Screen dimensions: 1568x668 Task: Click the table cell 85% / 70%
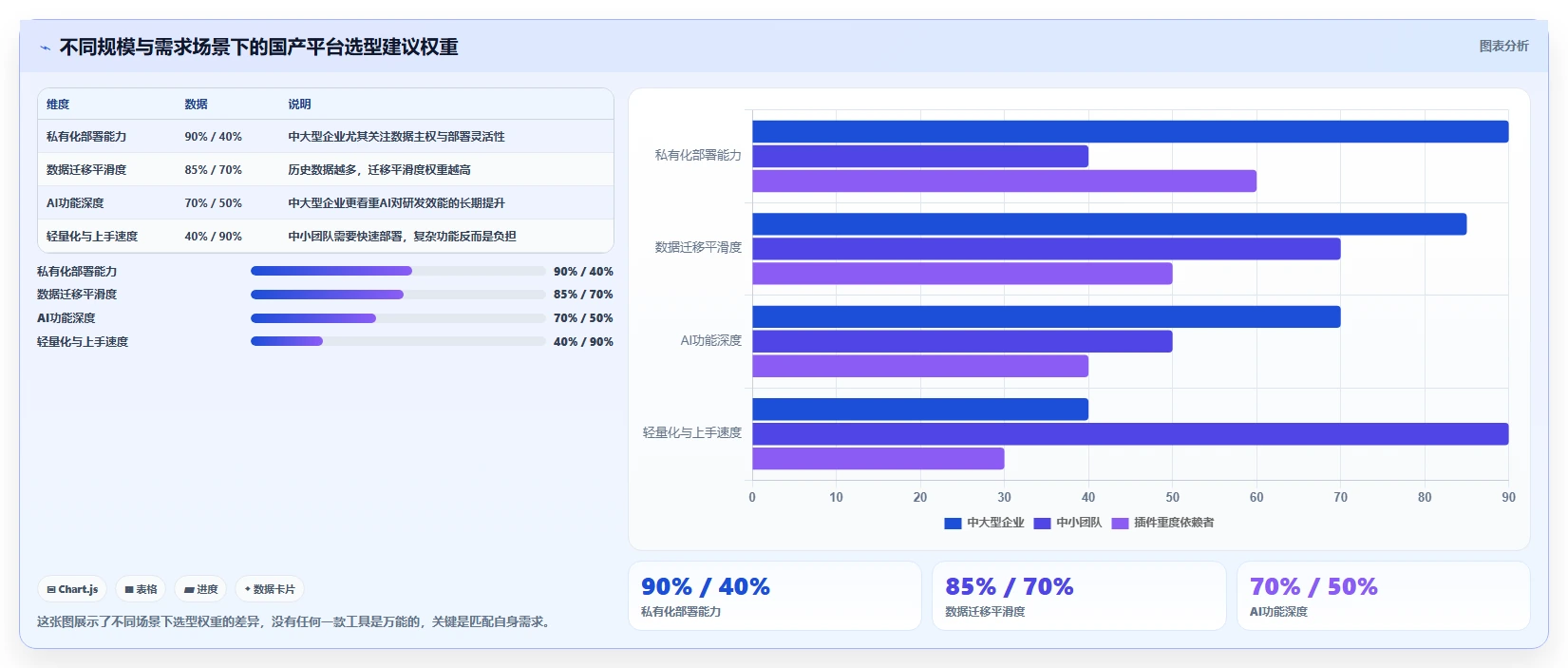click(x=213, y=170)
